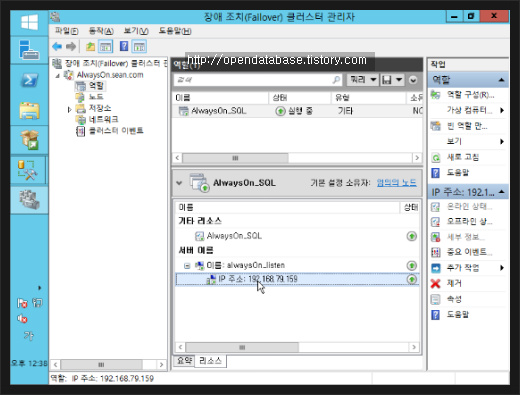The image size is (520, 395).
Task: Collapse the IP 주소: 192.1... actions section
Action: tap(501, 192)
